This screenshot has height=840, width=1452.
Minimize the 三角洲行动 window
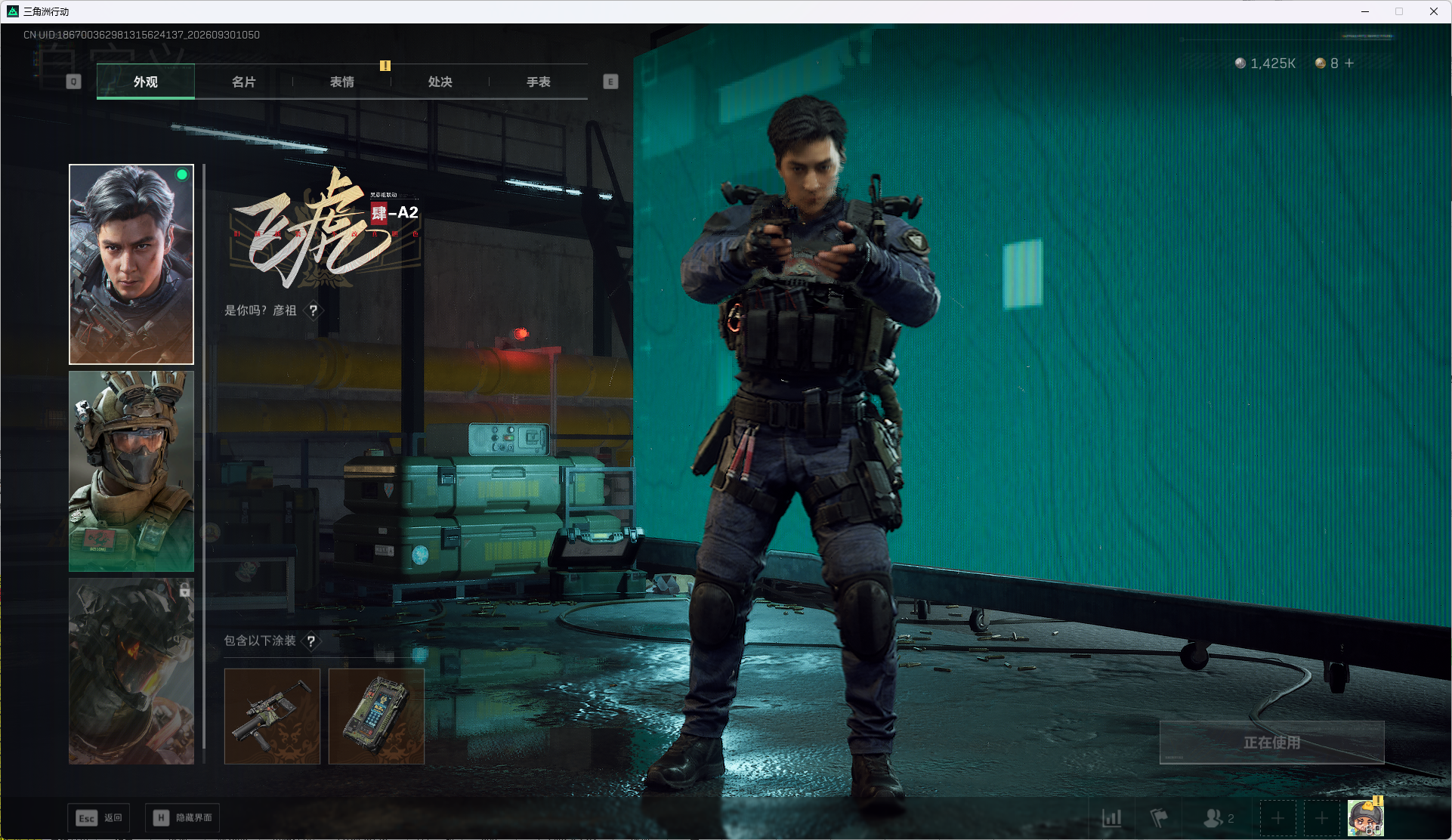1365,11
